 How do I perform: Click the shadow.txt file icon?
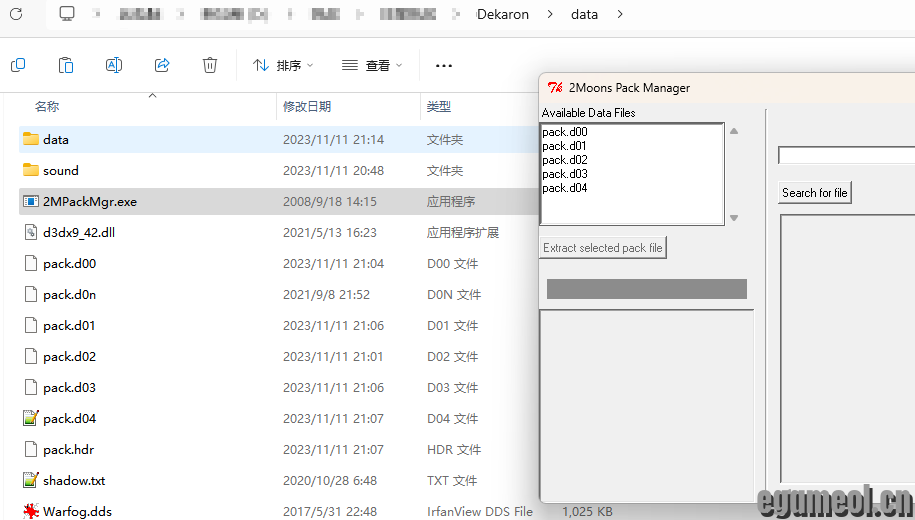click(30, 480)
